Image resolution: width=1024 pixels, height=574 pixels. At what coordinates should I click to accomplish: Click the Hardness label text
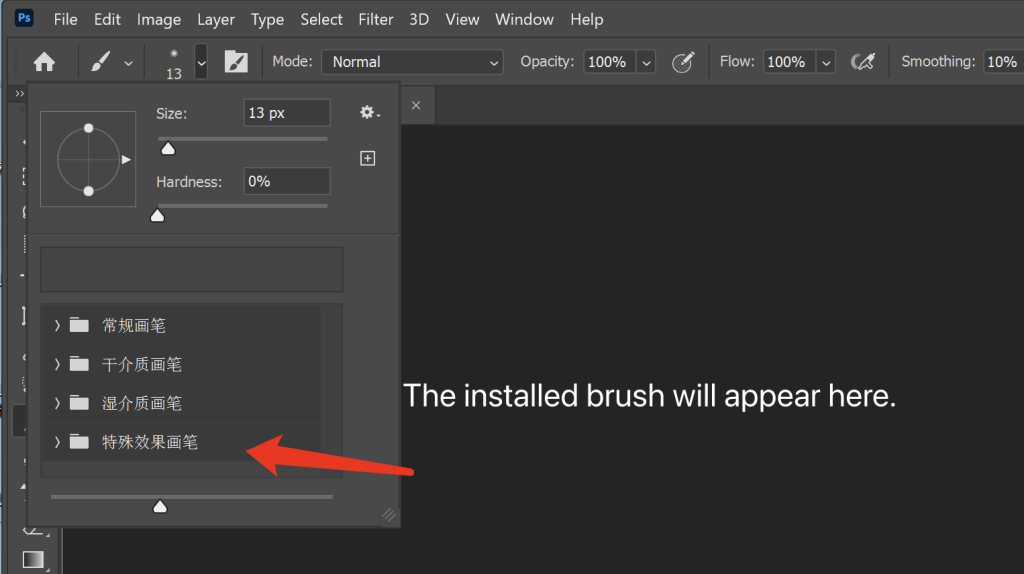click(x=189, y=182)
